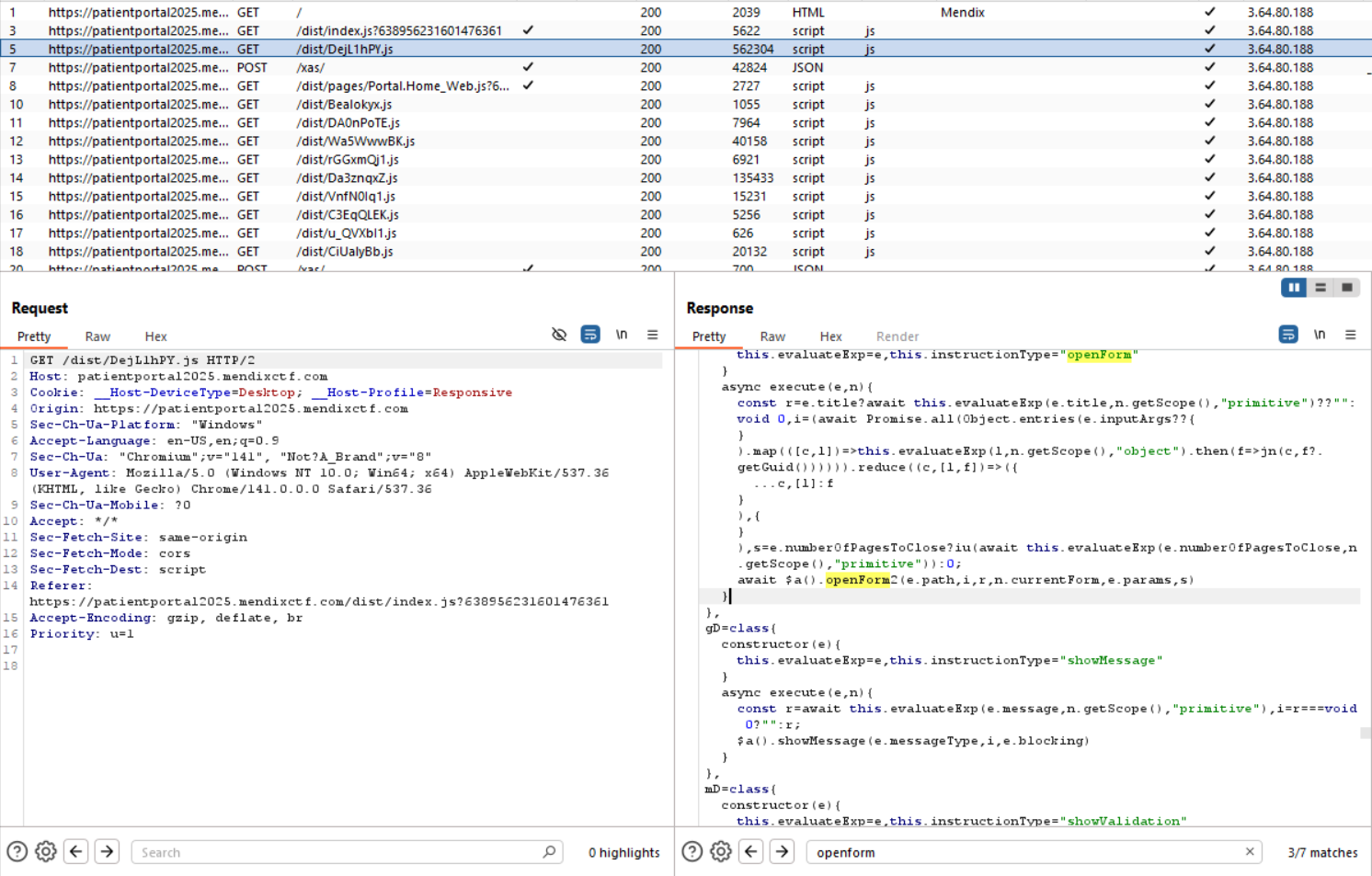Go to previous match in Request search
Screen dimensions: 1372x876
76,852
